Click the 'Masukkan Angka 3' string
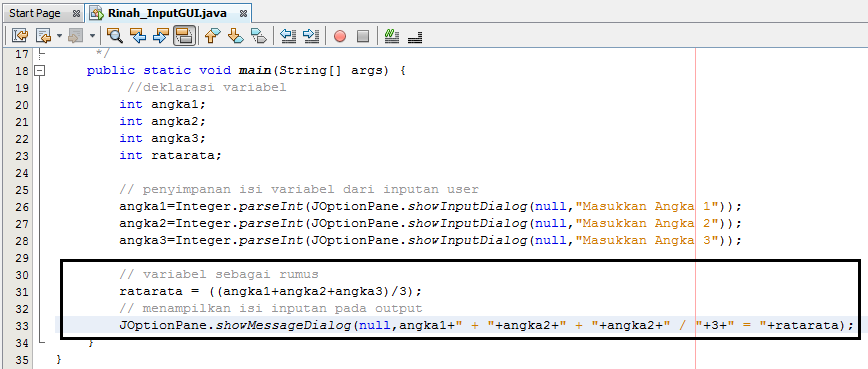This screenshot has width=868, height=369. [x=647, y=240]
